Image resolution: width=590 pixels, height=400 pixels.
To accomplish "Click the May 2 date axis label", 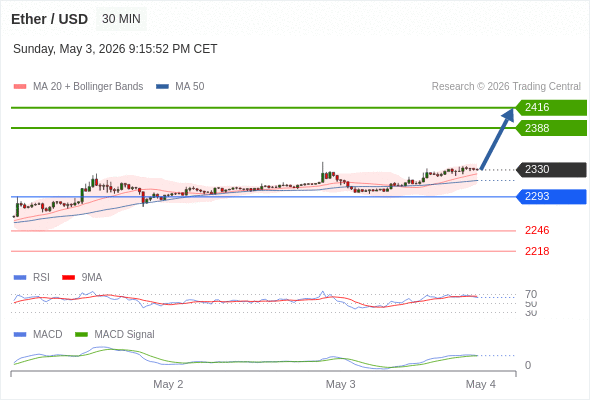I will click(x=168, y=384).
